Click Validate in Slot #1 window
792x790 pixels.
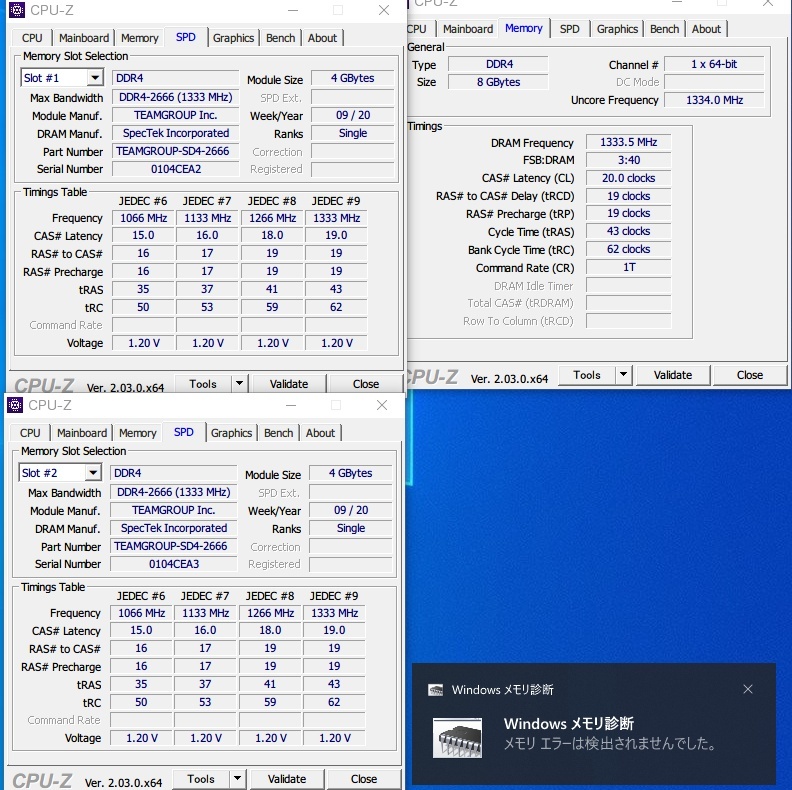(288, 383)
